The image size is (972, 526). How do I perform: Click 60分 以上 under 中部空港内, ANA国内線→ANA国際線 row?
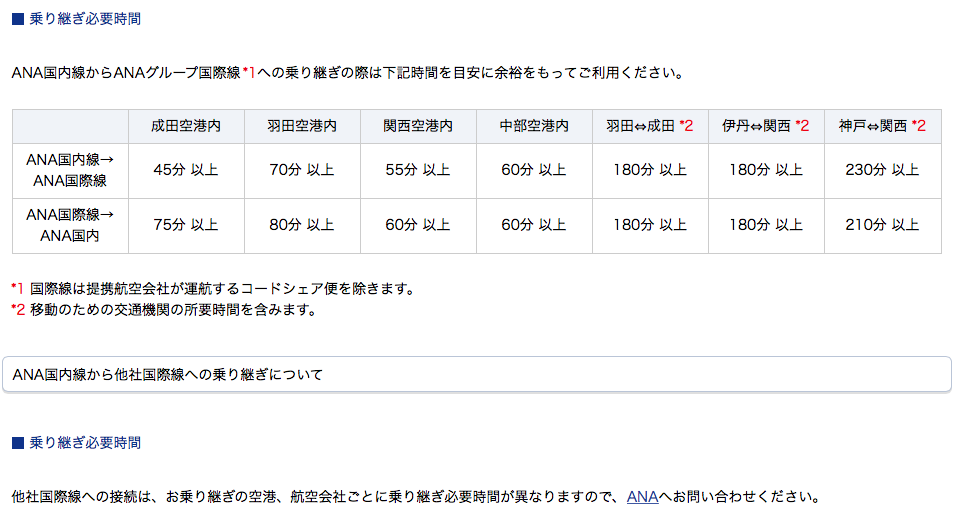point(534,170)
